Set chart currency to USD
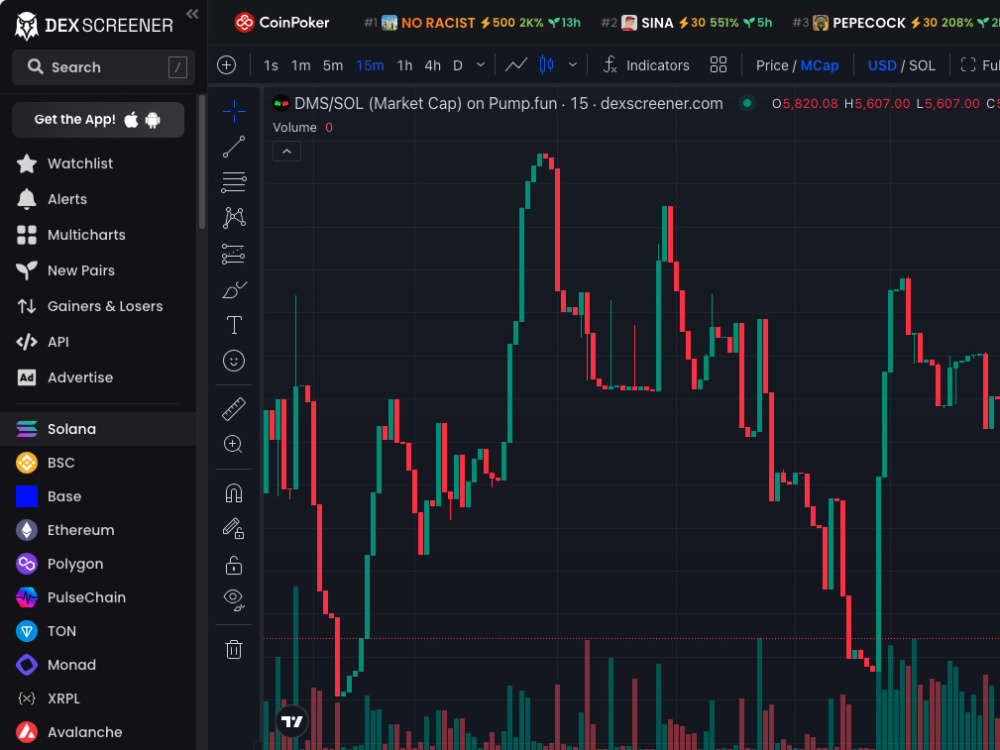The image size is (1000, 750). pos(882,66)
